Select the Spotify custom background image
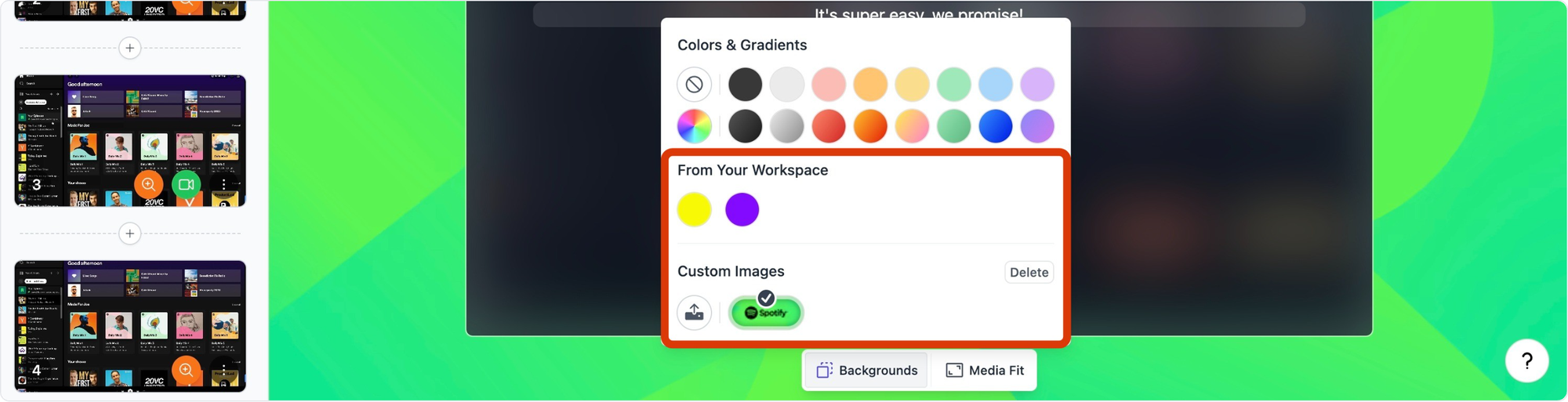Image resolution: width=1568 pixels, height=402 pixels. click(766, 313)
